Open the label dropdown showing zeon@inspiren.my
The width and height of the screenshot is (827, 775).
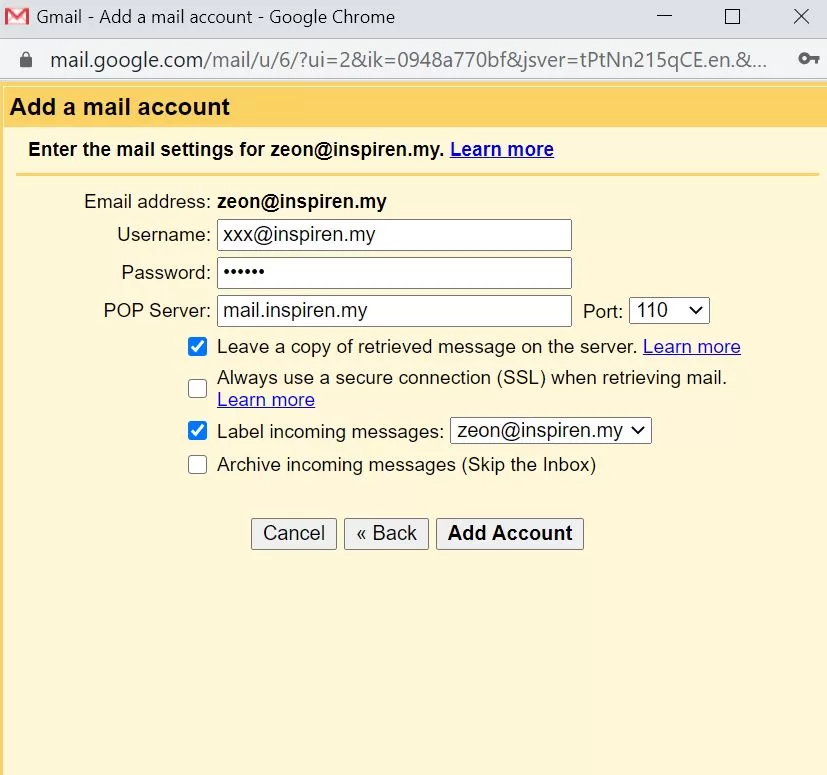[x=551, y=430]
